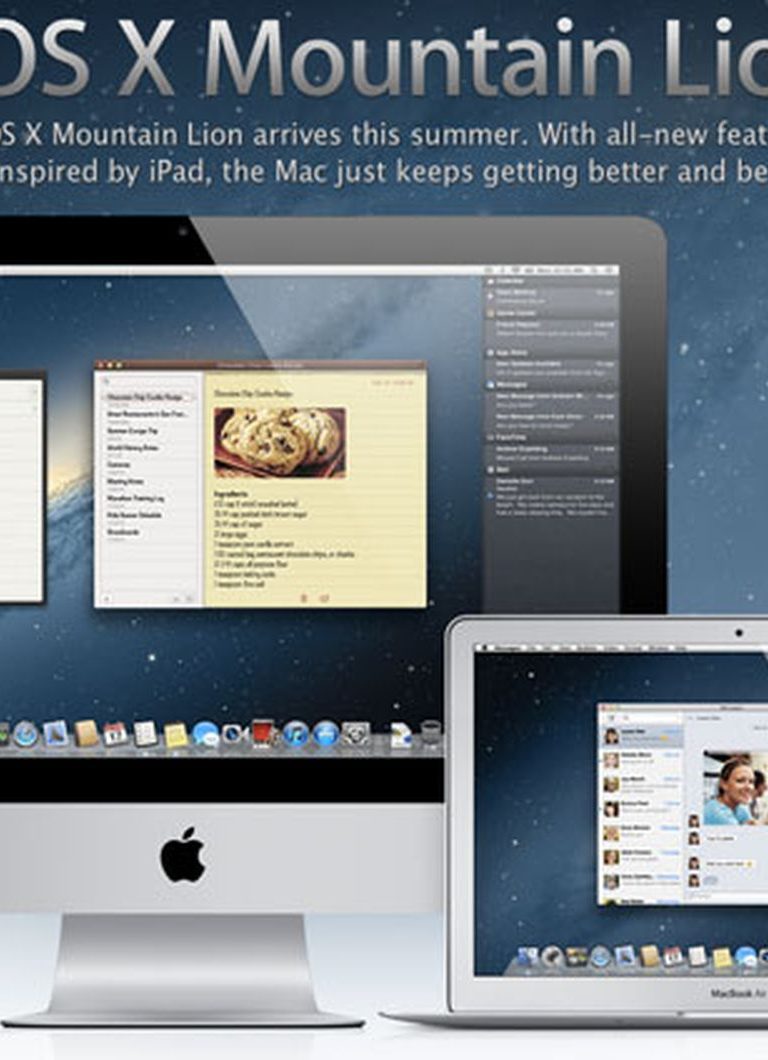Image resolution: width=768 pixels, height=1060 pixels.
Task: Open Messages in the iMac dock
Action: pos(206,734)
